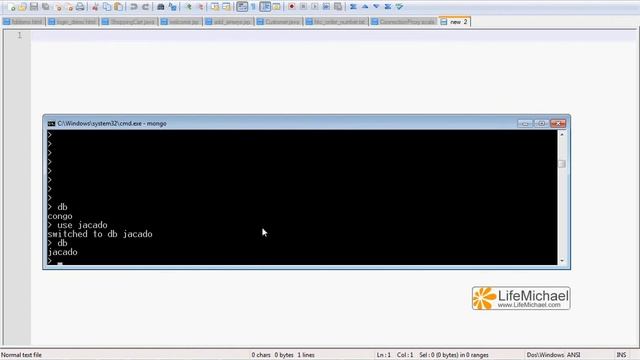The height and width of the screenshot is (360, 640).
Task: Click the mongo console scrollbar thumb
Action: (562, 164)
